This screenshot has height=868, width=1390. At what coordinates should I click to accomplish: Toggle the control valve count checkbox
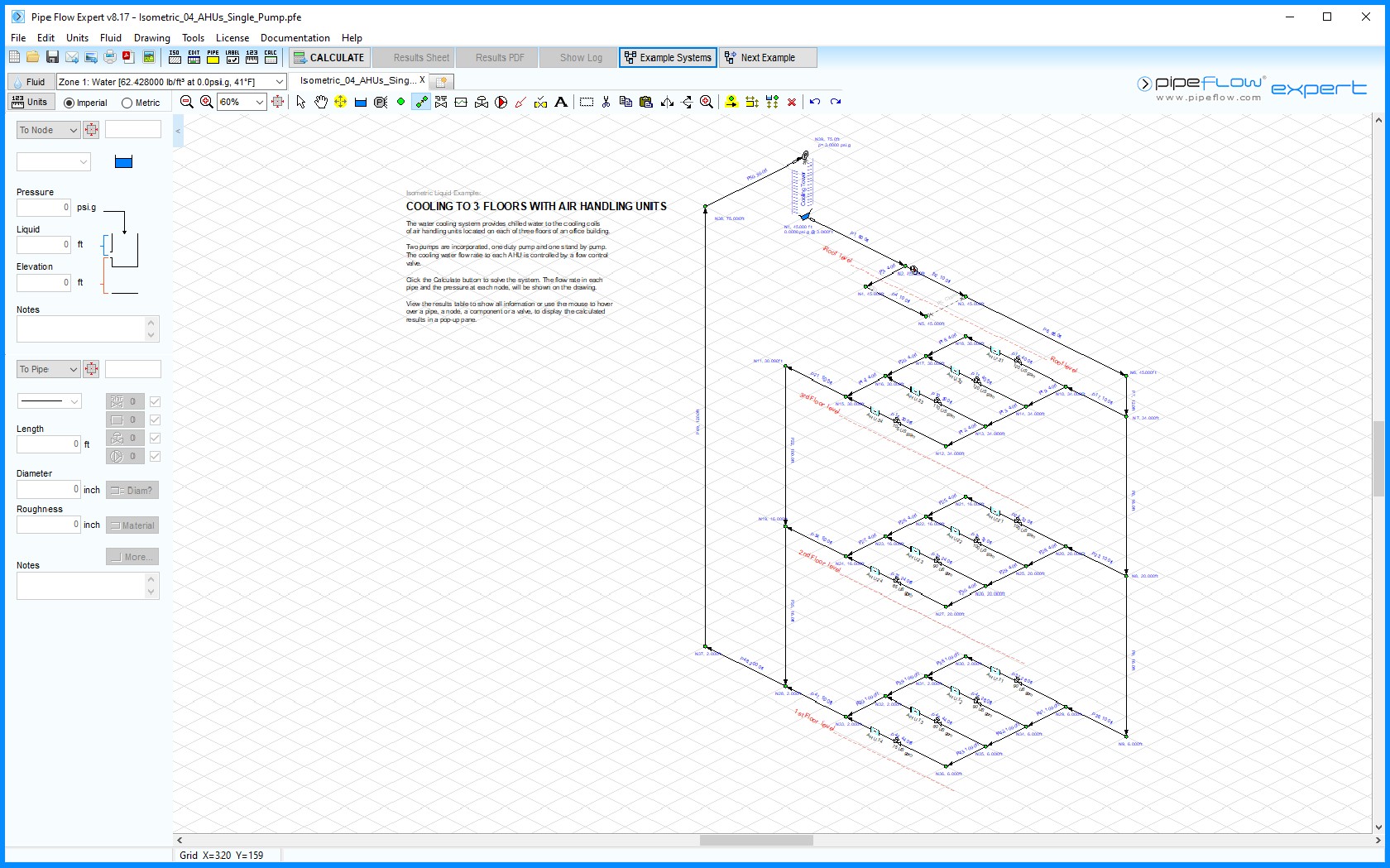tap(155, 438)
